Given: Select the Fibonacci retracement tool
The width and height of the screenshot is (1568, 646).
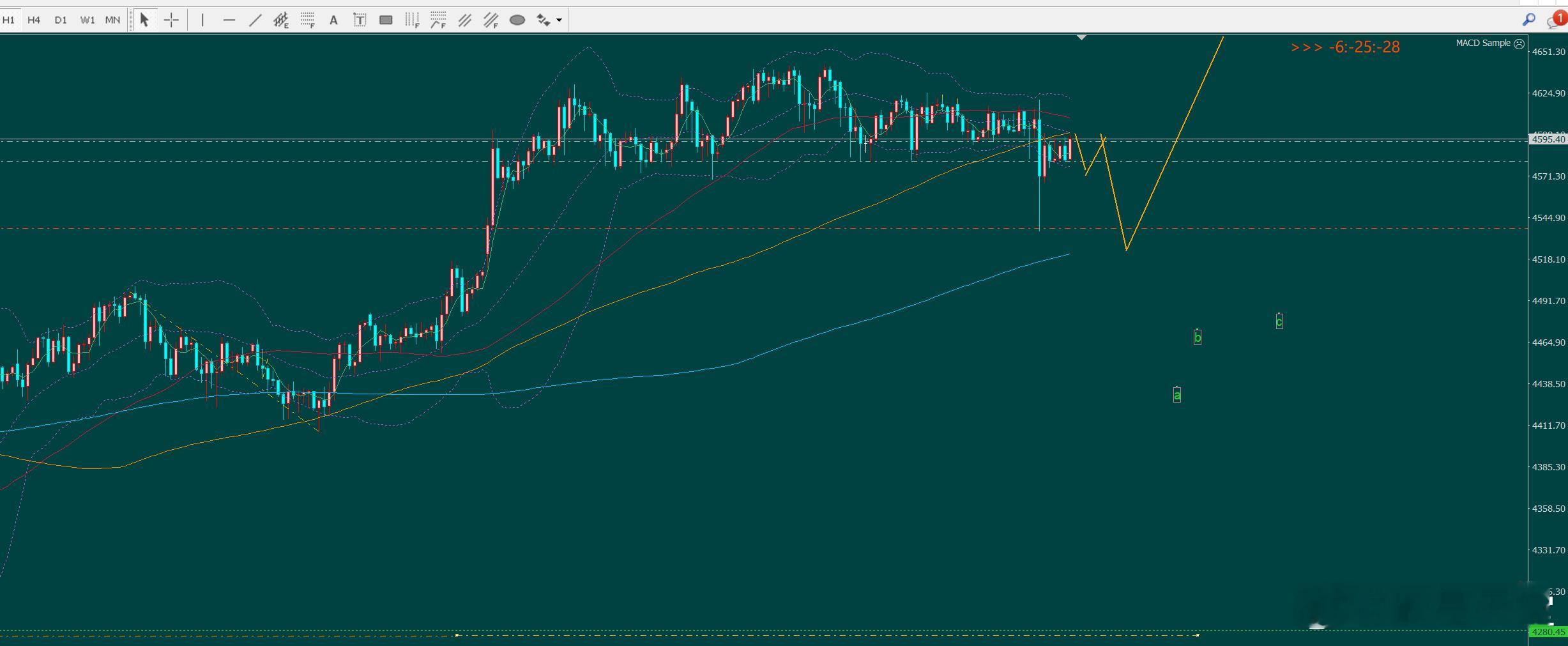Looking at the screenshot, I should [x=308, y=20].
